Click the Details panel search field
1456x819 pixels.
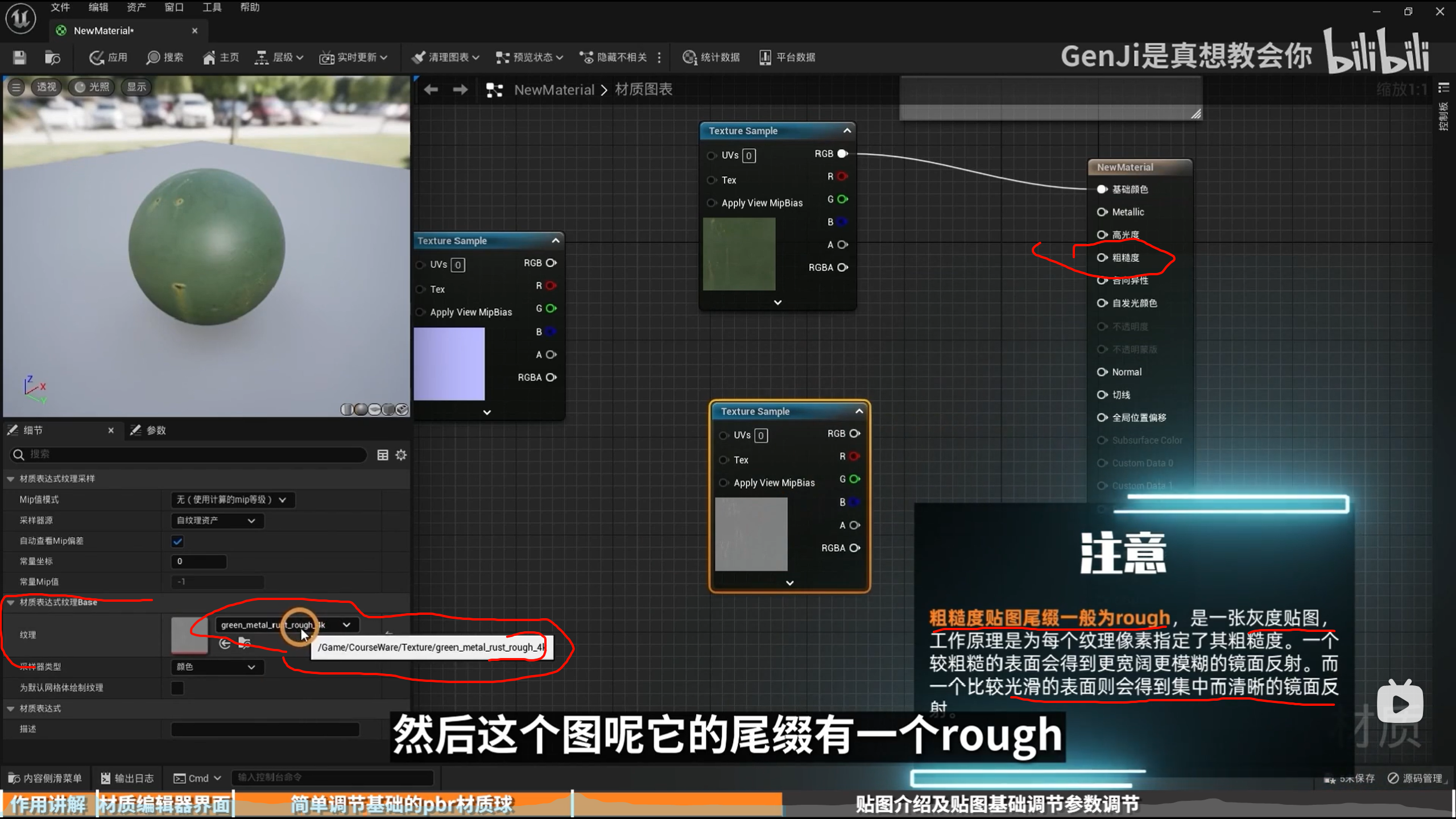[x=193, y=454]
